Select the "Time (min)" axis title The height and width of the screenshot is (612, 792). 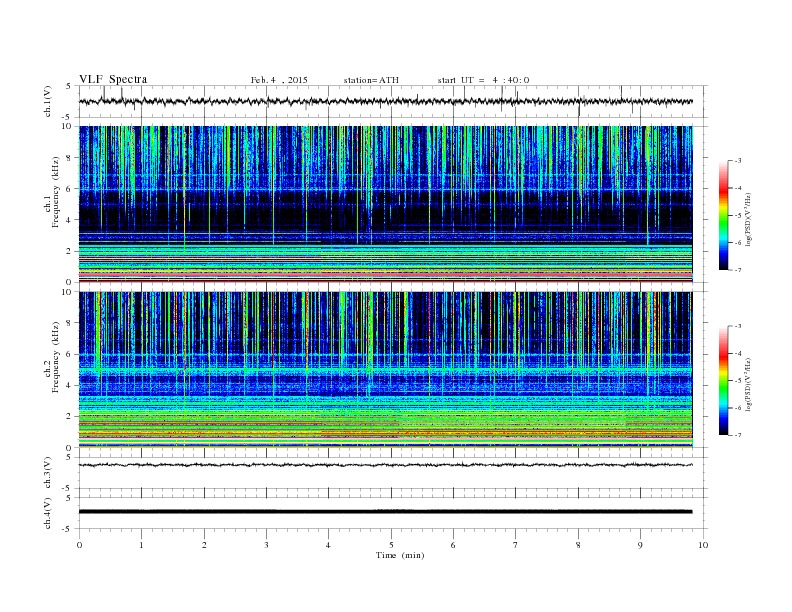400,555
